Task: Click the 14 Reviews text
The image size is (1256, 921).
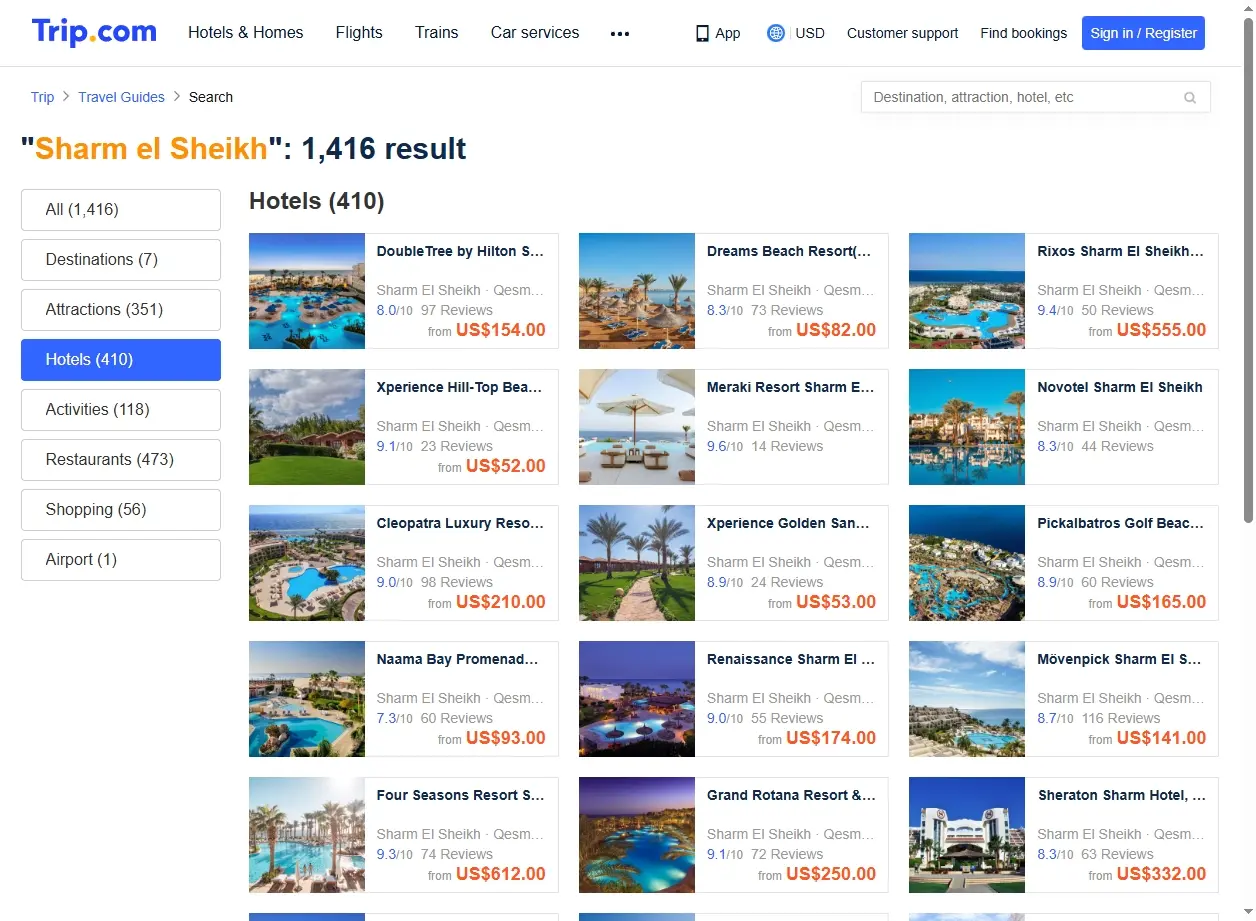Action: pos(787,446)
